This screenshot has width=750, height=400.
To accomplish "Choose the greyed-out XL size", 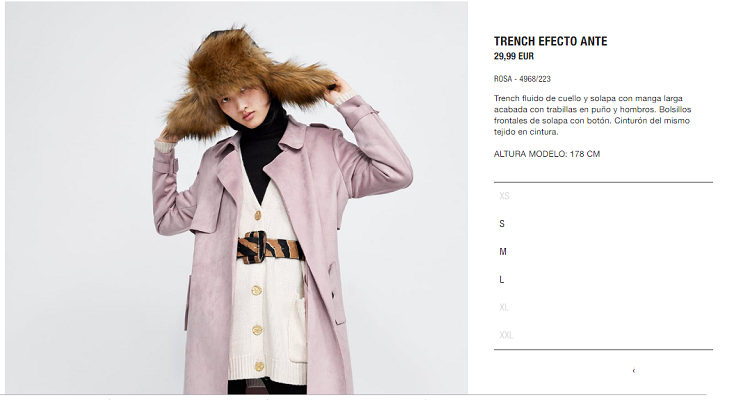I will click(x=504, y=307).
